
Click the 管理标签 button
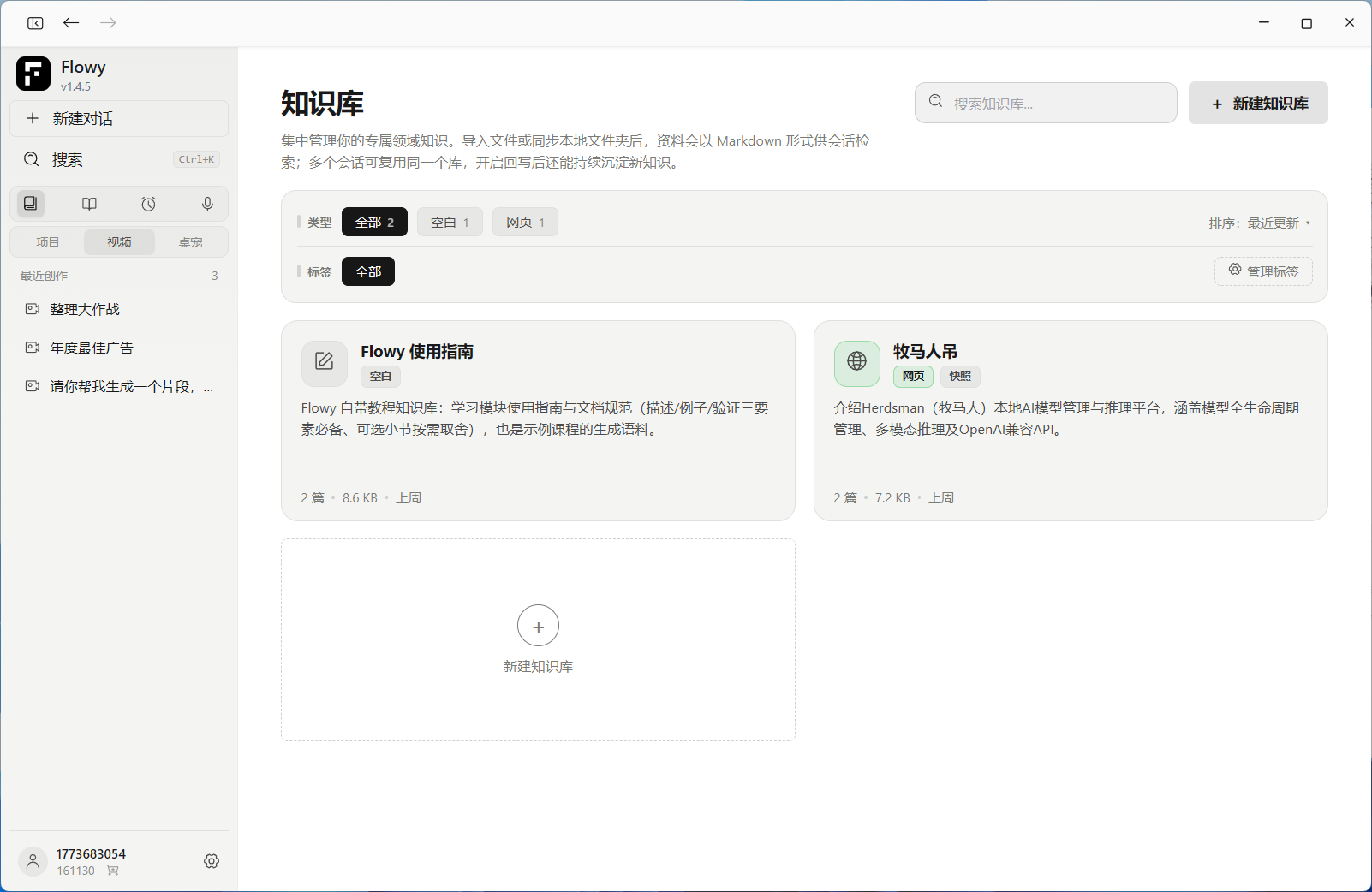(1263, 271)
